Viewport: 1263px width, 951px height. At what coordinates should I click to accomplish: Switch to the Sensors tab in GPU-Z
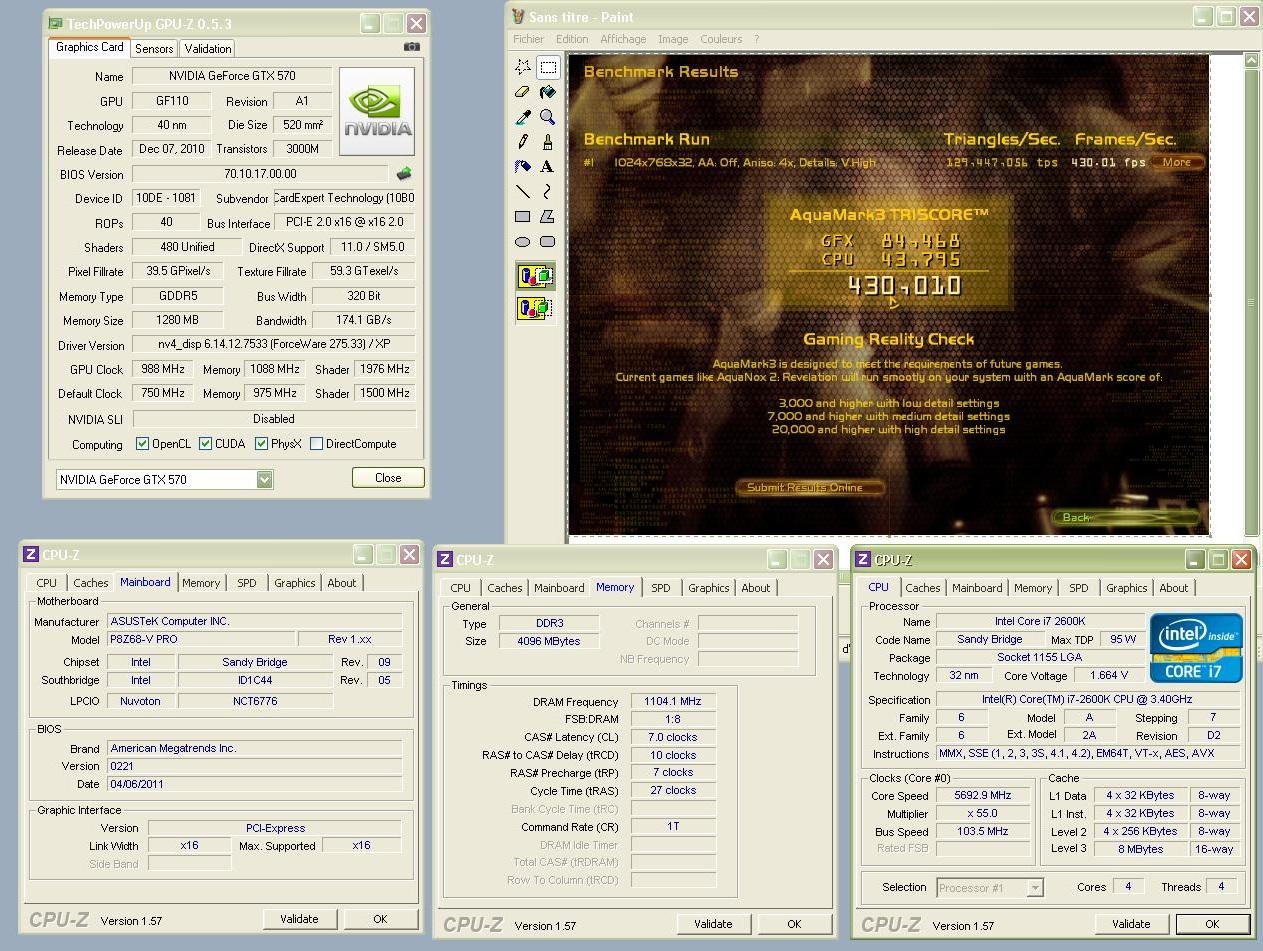(154, 48)
